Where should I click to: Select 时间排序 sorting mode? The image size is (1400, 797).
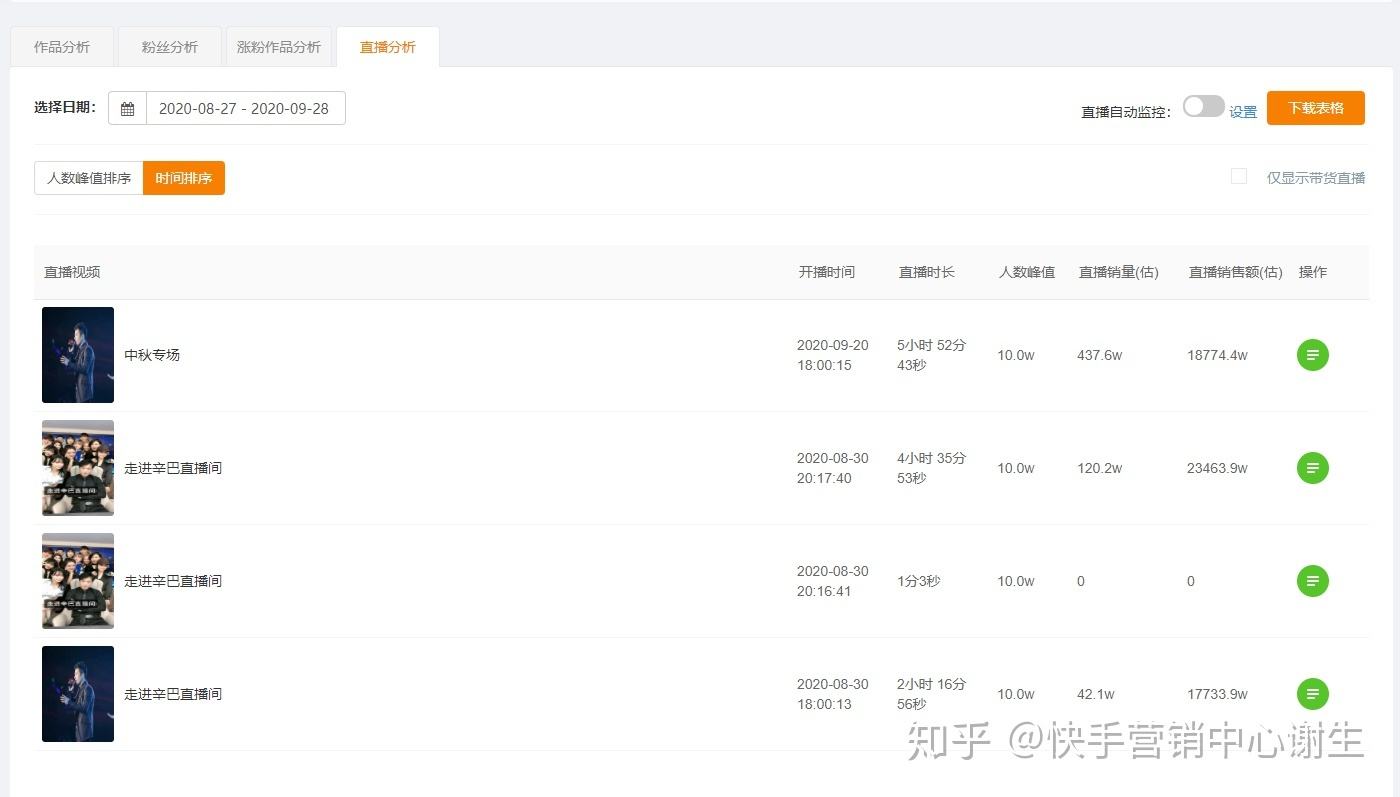click(183, 178)
